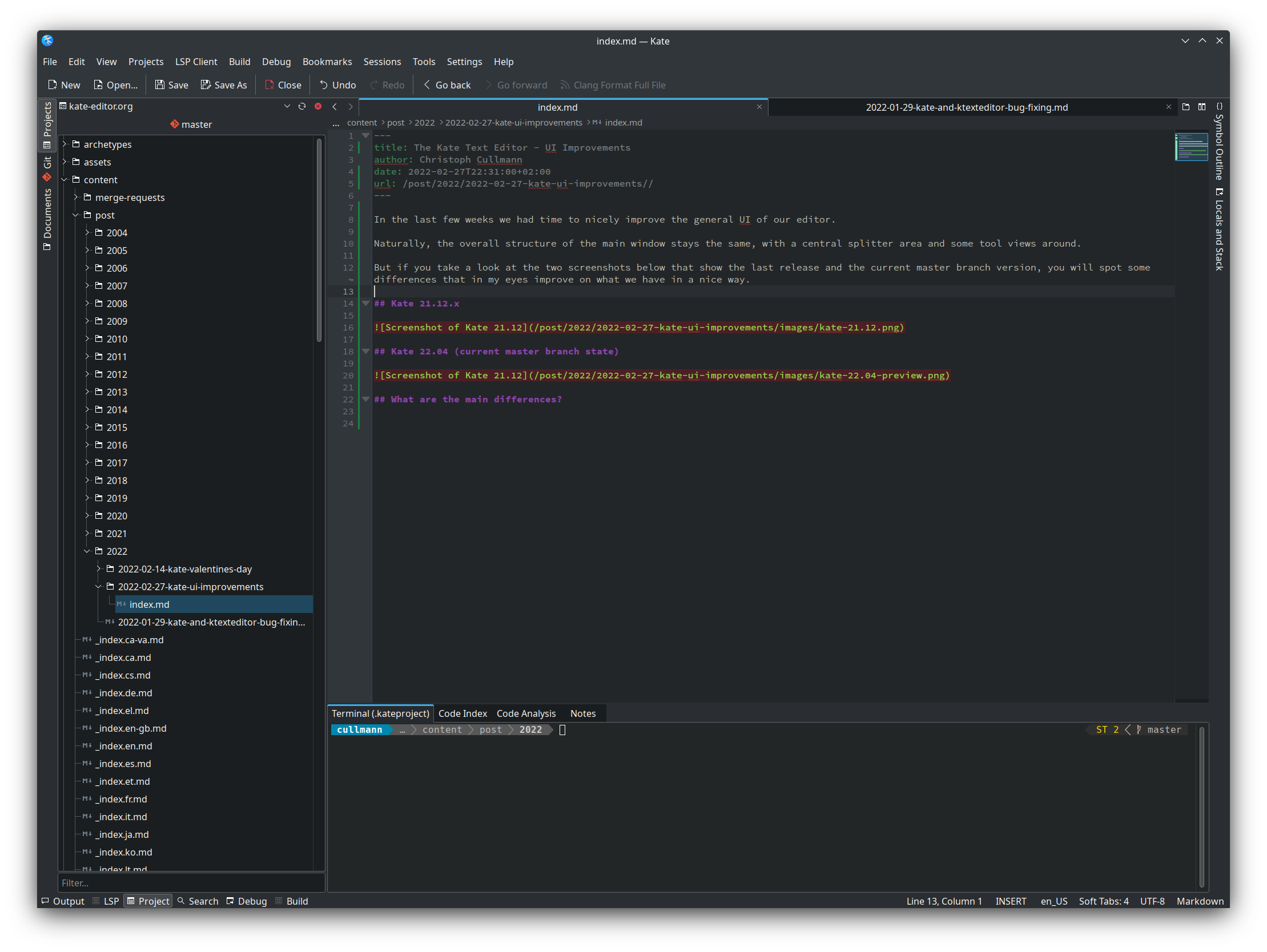Switch to the Terminal (.kateproject) tab
The image size is (1267, 952).
pyautogui.click(x=380, y=713)
